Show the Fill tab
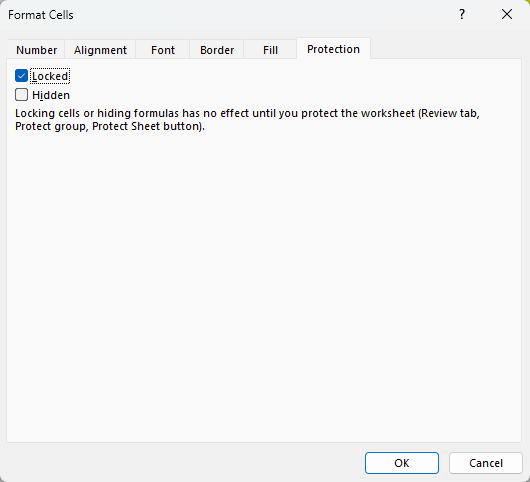 270,50
